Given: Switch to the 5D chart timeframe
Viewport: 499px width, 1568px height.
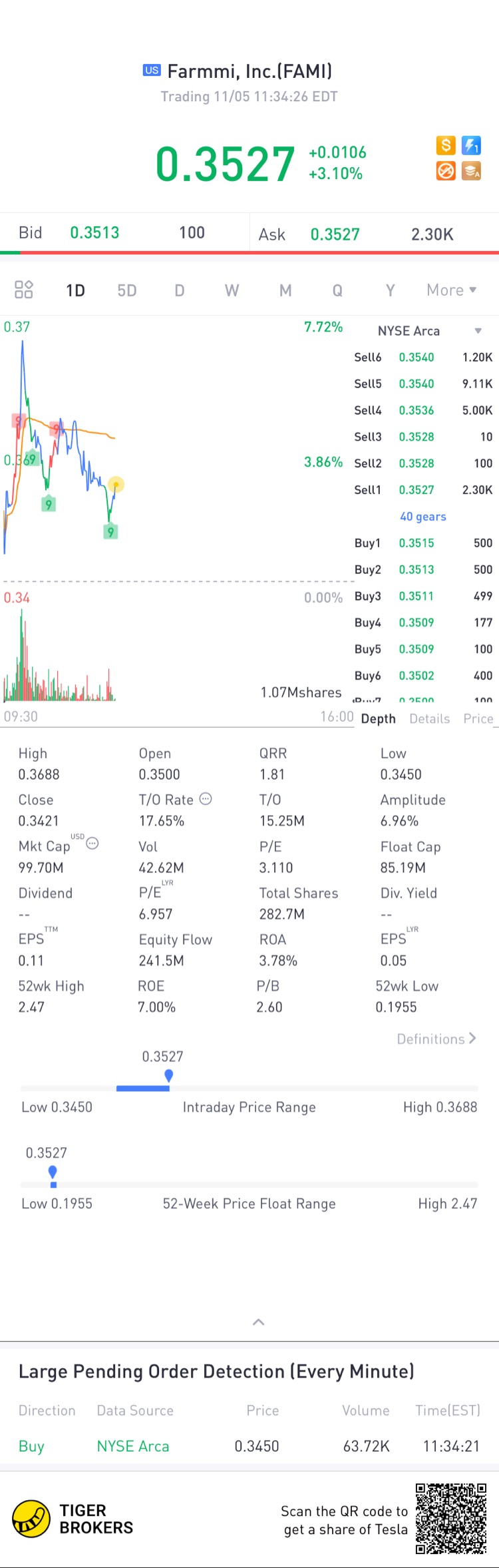Looking at the screenshot, I should [x=127, y=290].
